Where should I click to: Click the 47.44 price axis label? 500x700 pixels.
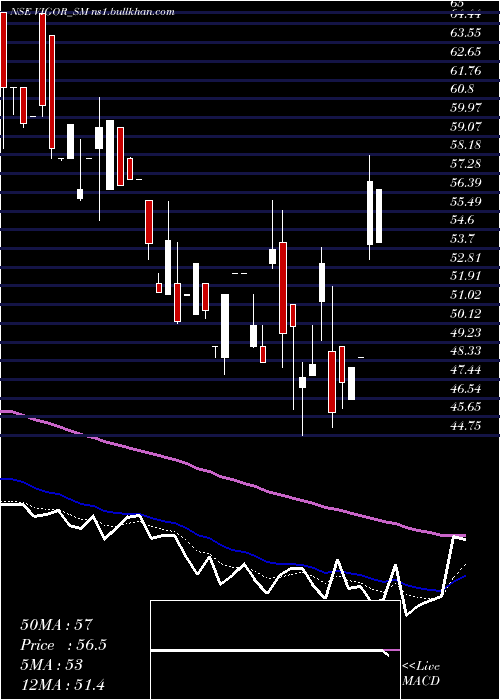pos(466,370)
